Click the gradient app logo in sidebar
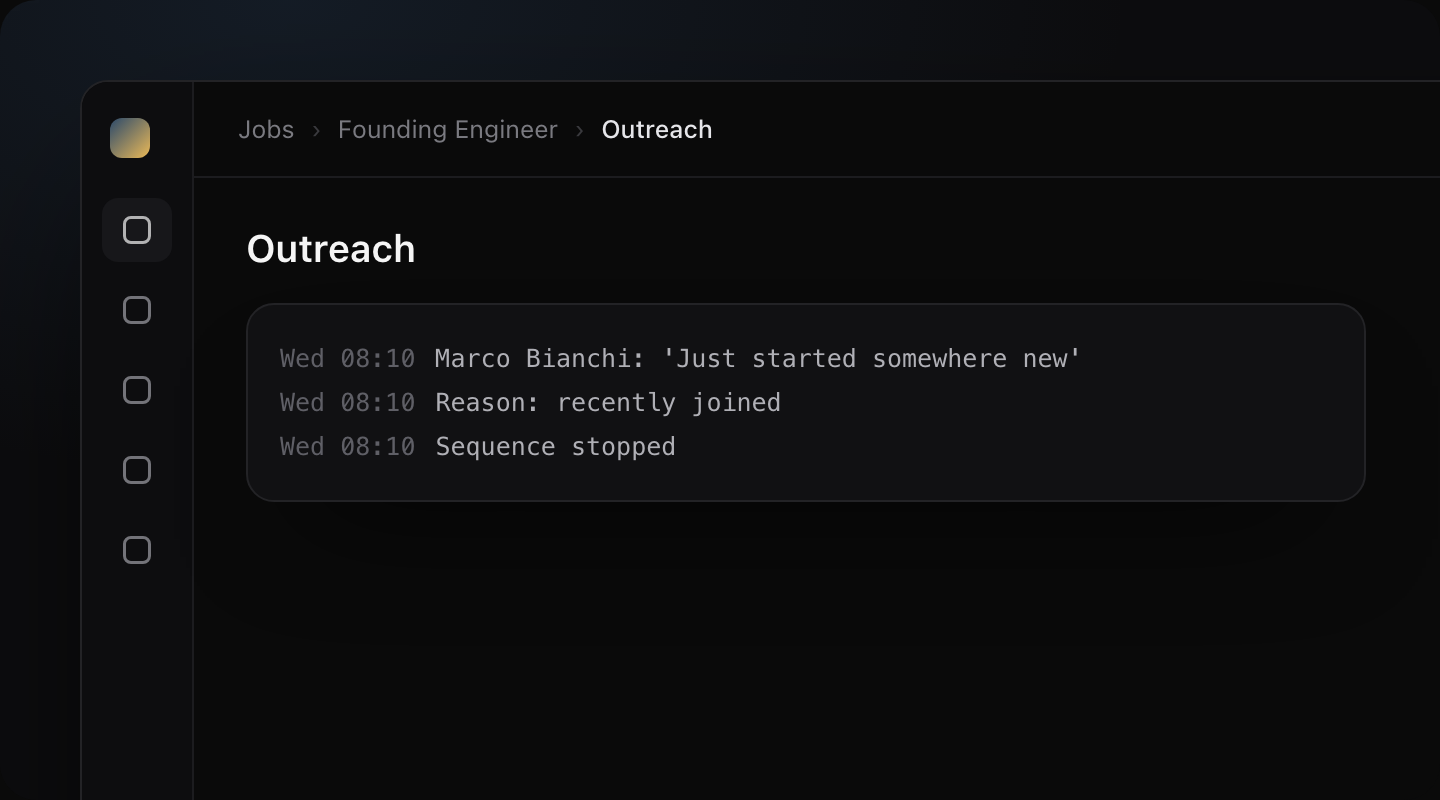 coord(130,138)
